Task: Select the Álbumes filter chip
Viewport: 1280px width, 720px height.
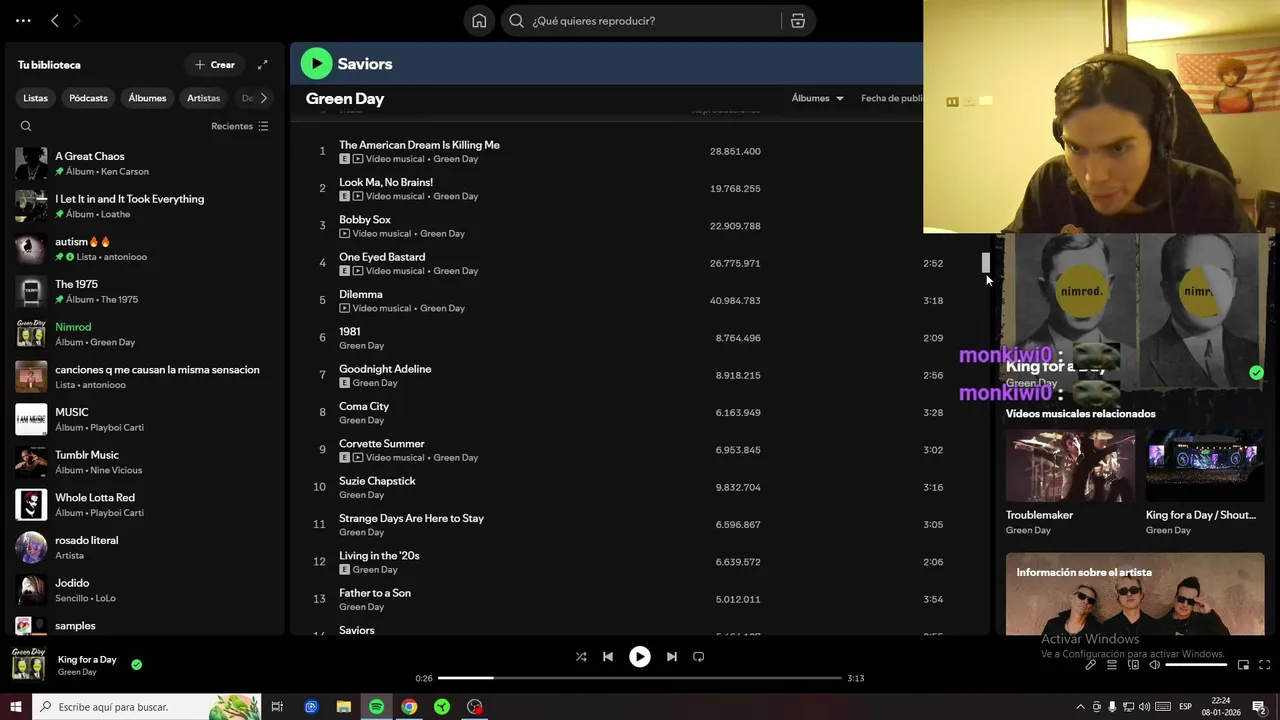Action: tap(147, 98)
